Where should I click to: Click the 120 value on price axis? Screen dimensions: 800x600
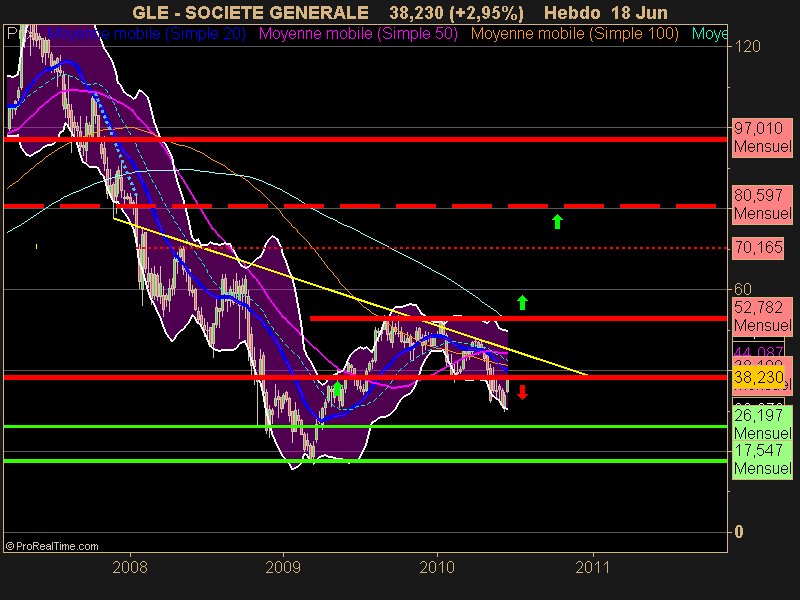[747, 47]
